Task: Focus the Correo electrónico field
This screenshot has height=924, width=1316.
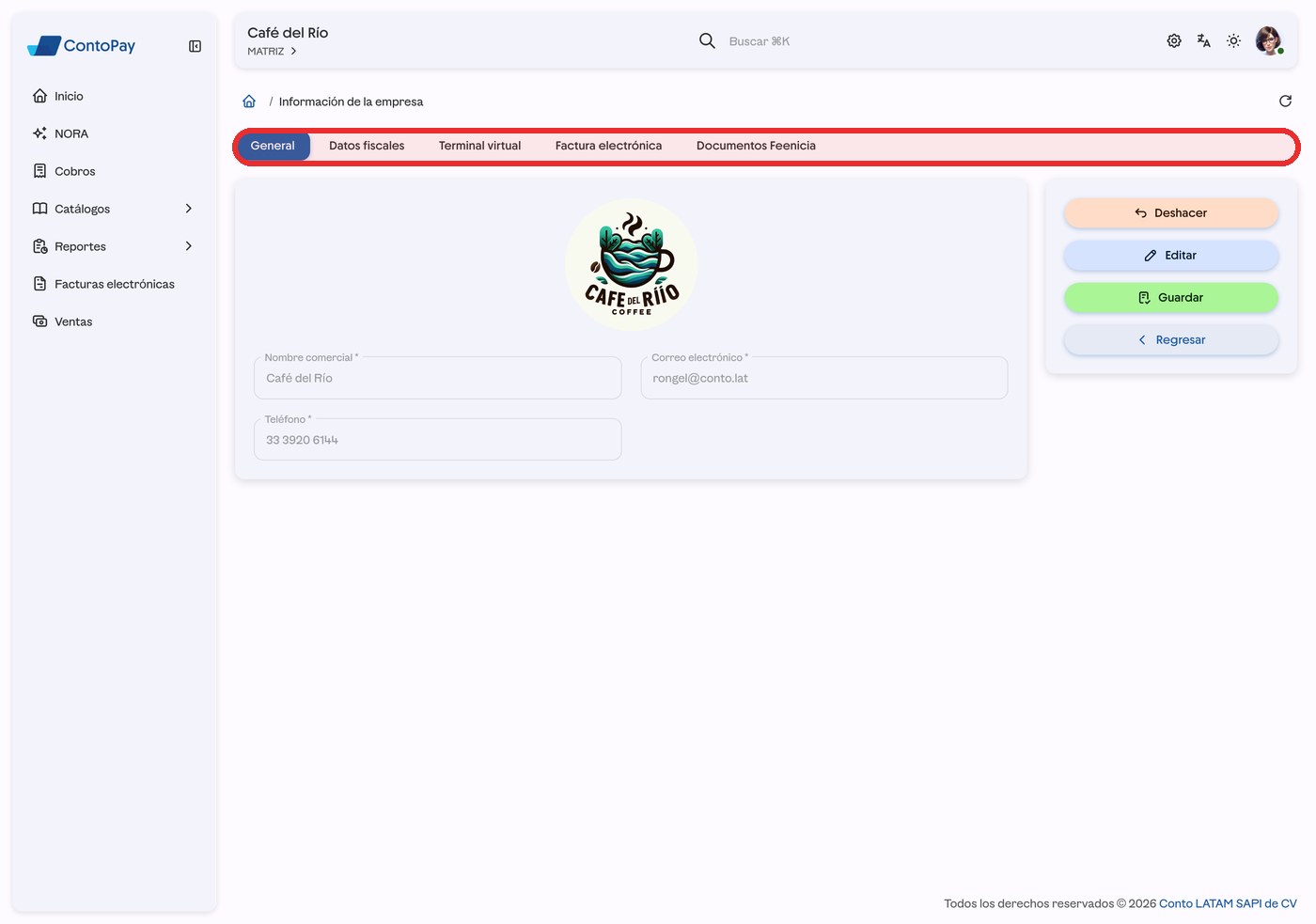Action: pyautogui.click(x=824, y=378)
